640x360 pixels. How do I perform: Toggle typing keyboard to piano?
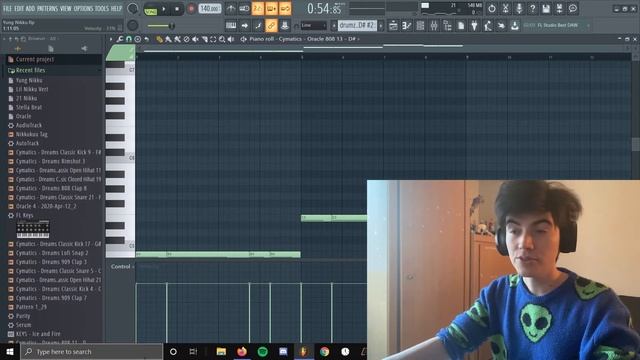(x=231, y=26)
